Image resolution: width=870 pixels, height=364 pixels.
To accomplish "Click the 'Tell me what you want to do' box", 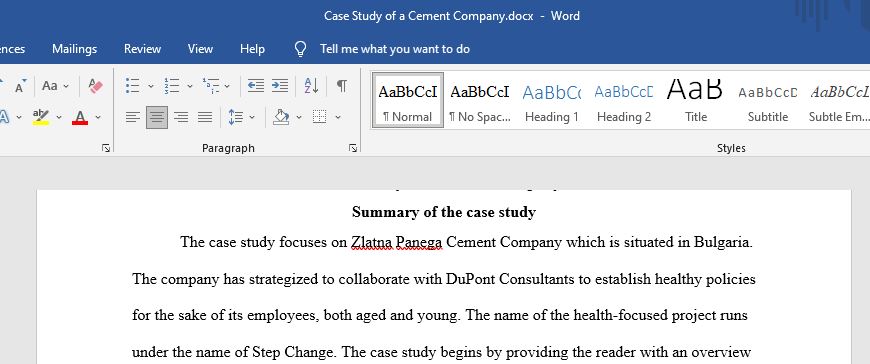I will tap(394, 49).
